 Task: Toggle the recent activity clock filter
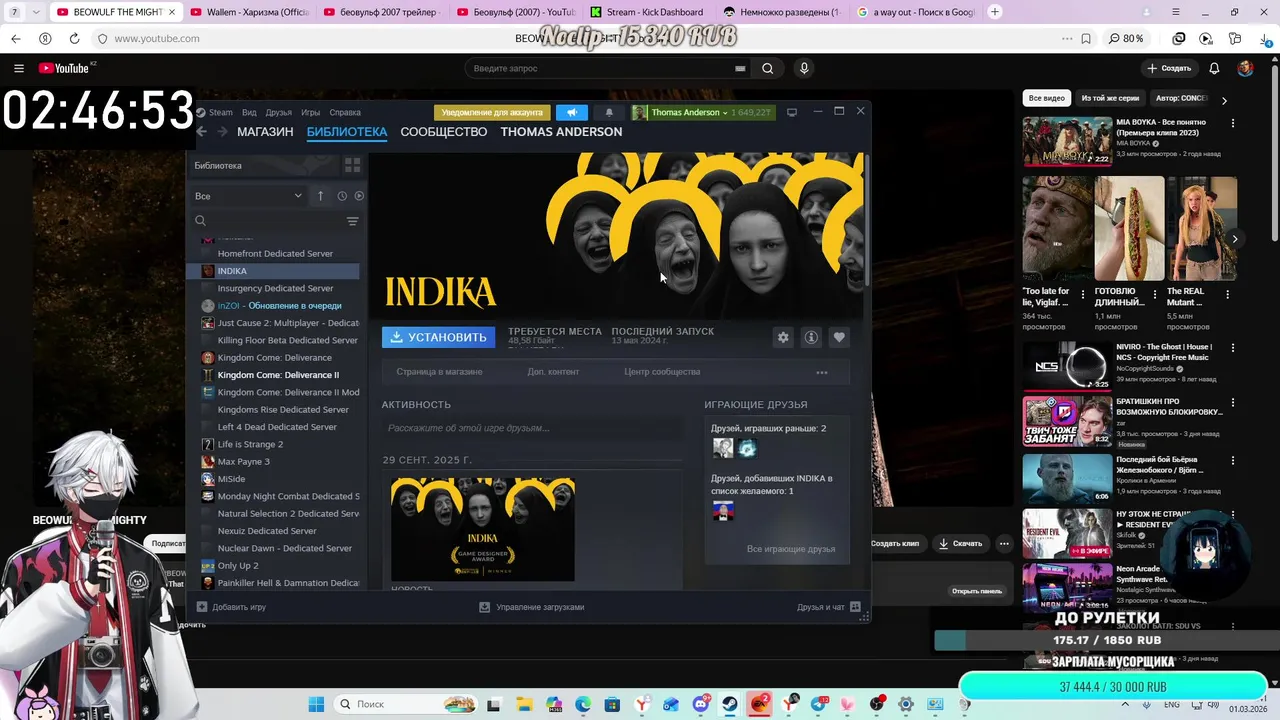tap(342, 196)
